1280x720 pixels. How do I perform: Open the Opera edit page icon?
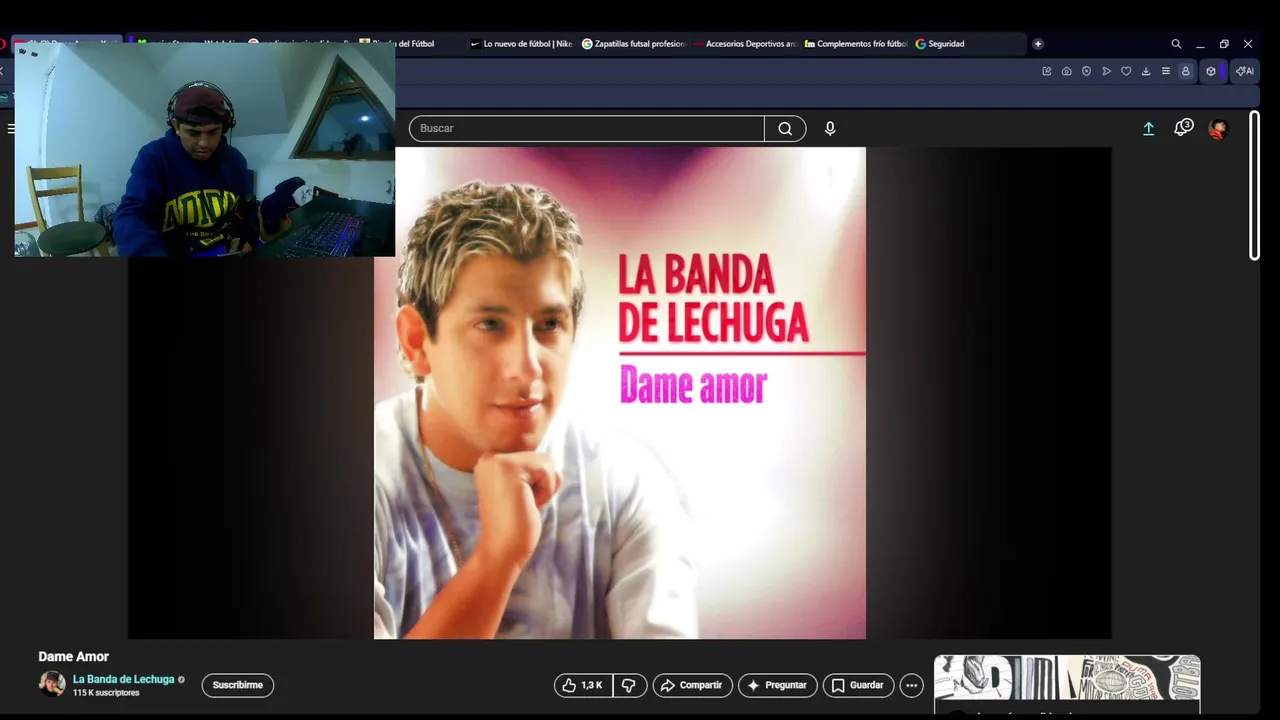(x=1047, y=71)
